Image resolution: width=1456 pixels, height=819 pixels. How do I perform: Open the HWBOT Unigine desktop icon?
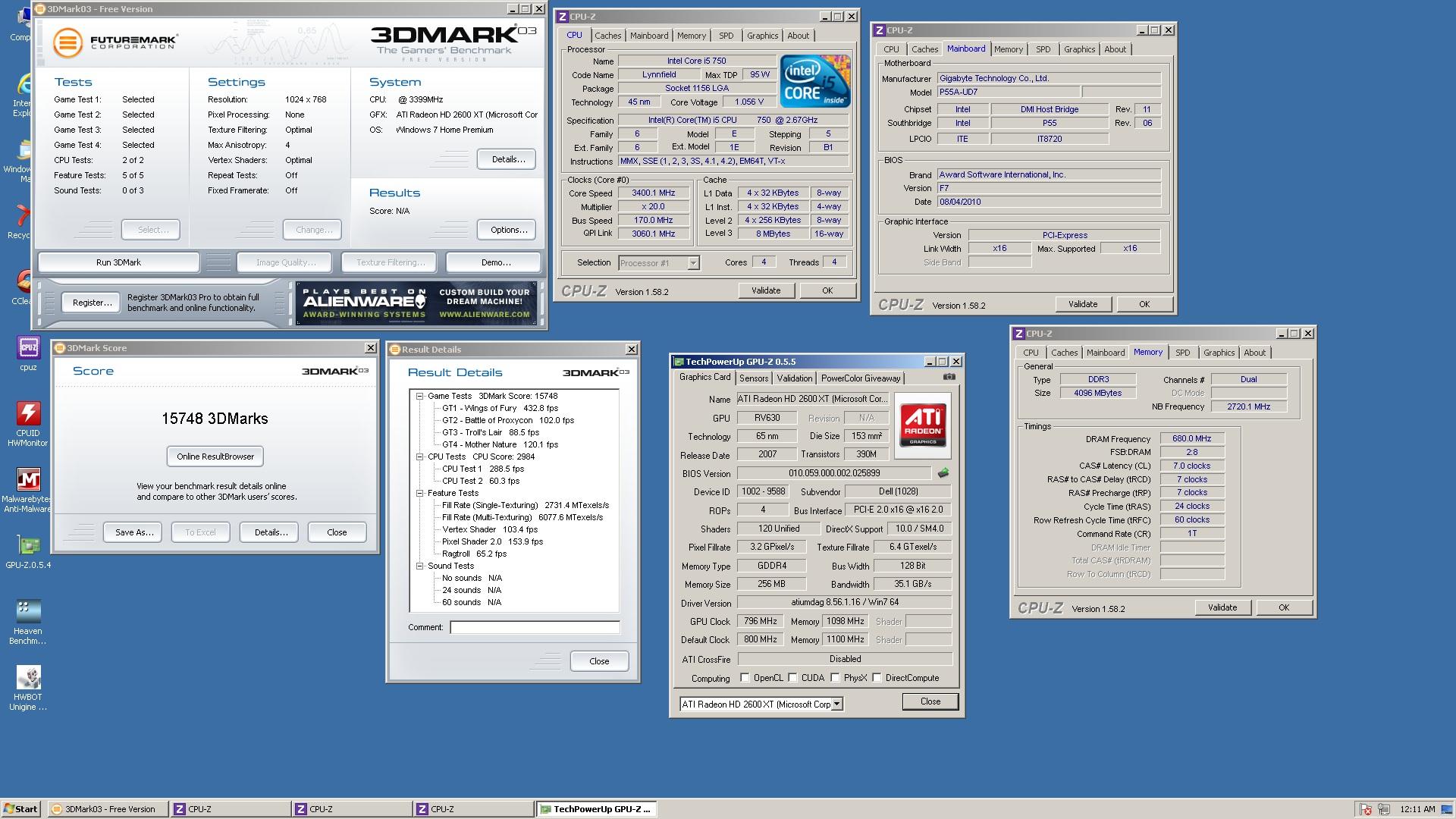(28, 688)
